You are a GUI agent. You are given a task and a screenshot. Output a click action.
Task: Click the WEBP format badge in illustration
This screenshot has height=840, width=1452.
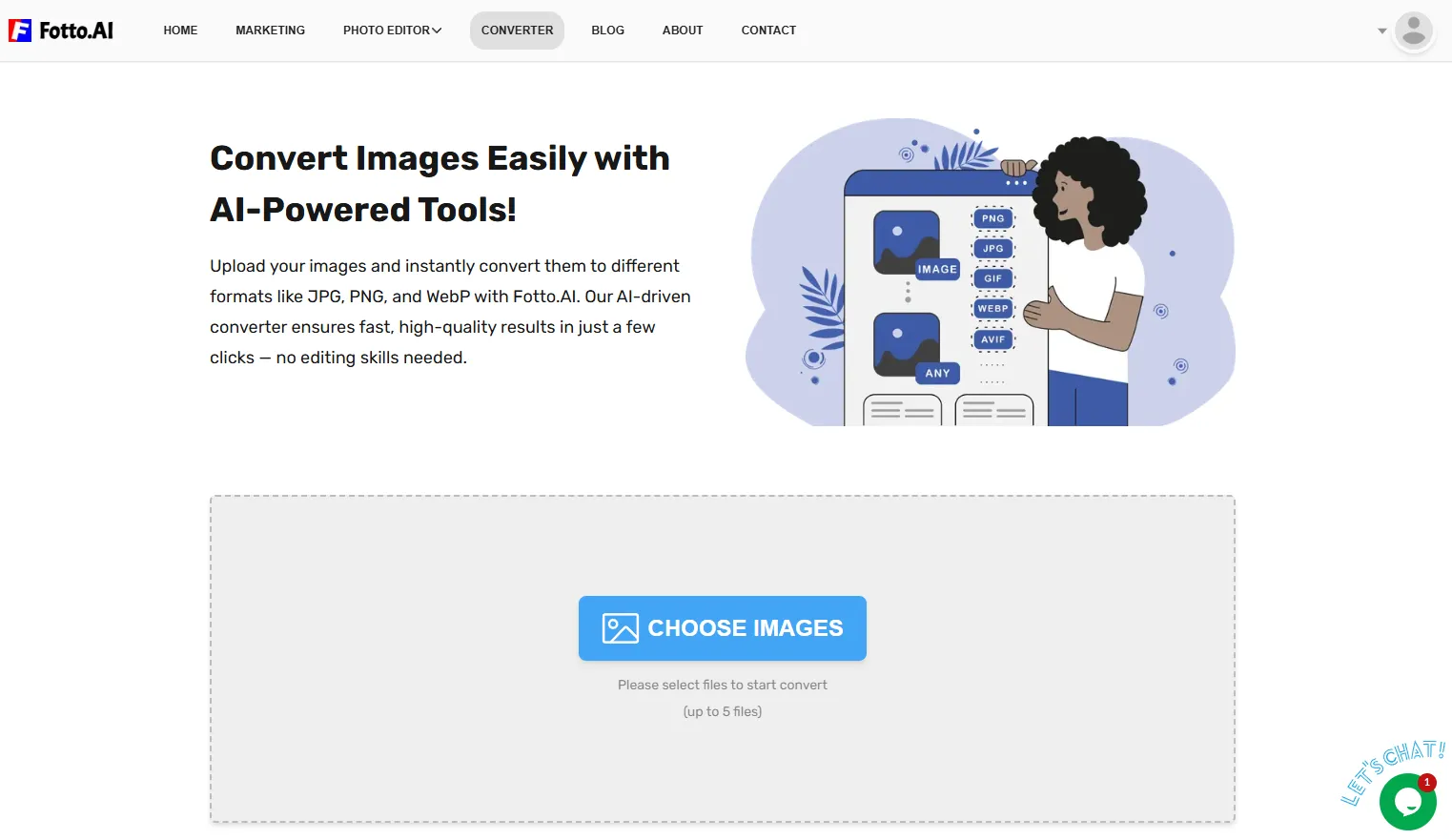click(993, 308)
